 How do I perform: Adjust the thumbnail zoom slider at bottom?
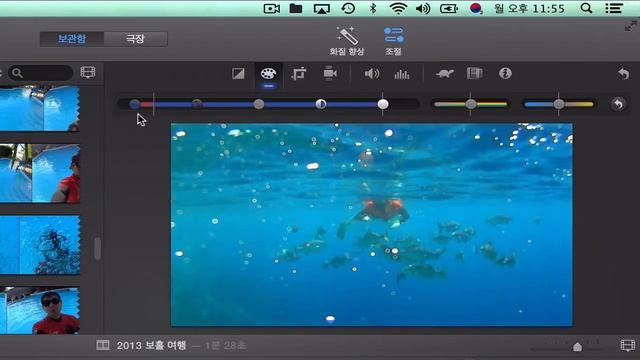[x=577, y=347]
